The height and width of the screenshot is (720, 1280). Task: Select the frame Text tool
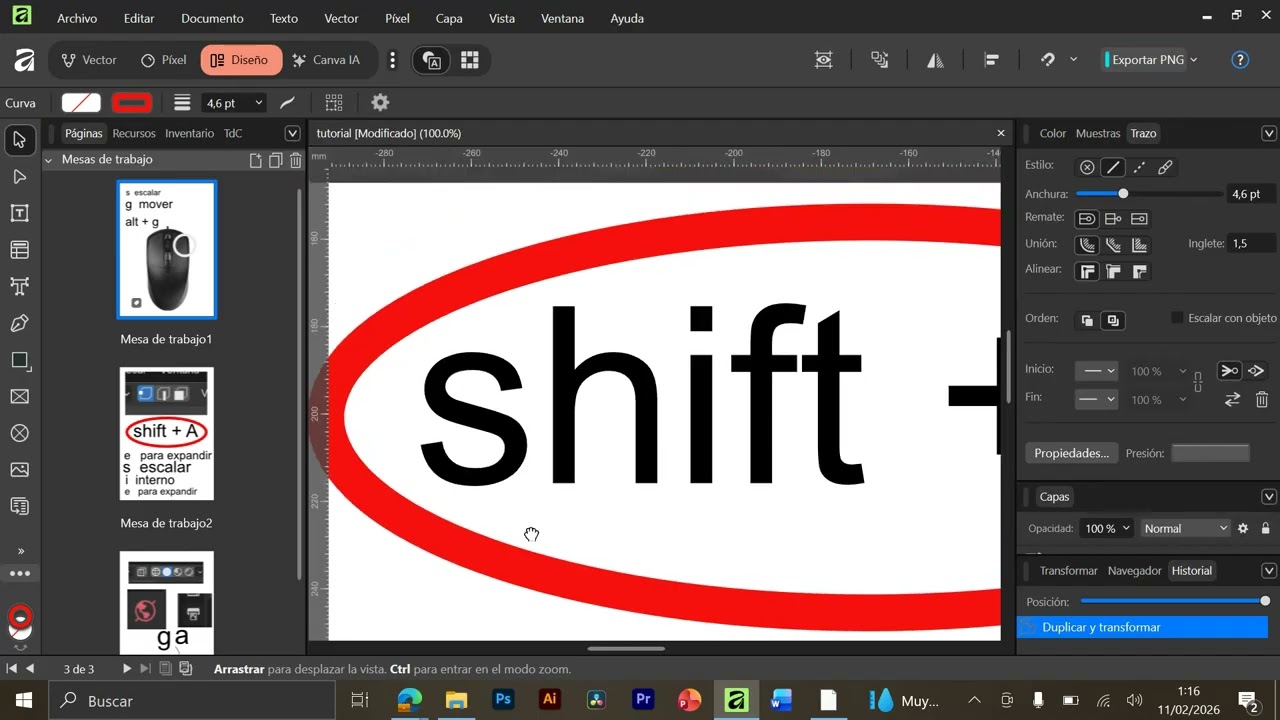click(19, 213)
